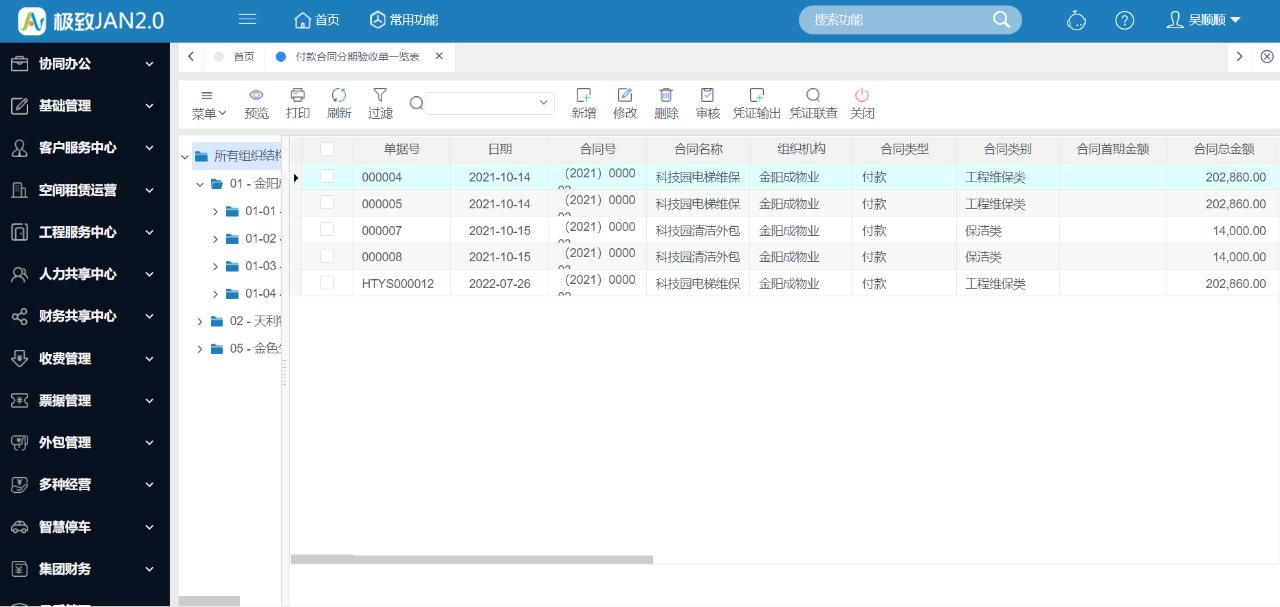Expand the 财务共享中心 sidebar menu

pos(84,316)
